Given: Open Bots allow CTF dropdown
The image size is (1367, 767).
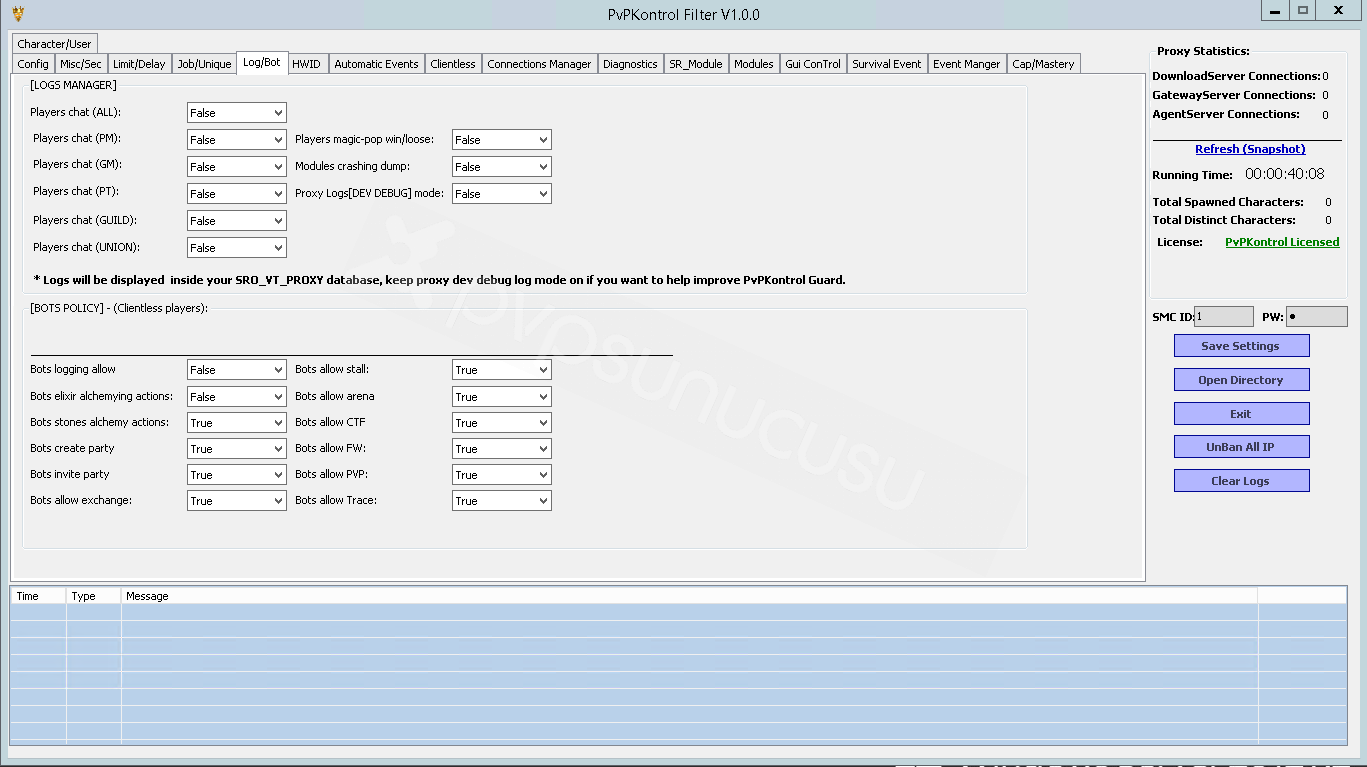Looking at the screenshot, I should pos(502,423).
